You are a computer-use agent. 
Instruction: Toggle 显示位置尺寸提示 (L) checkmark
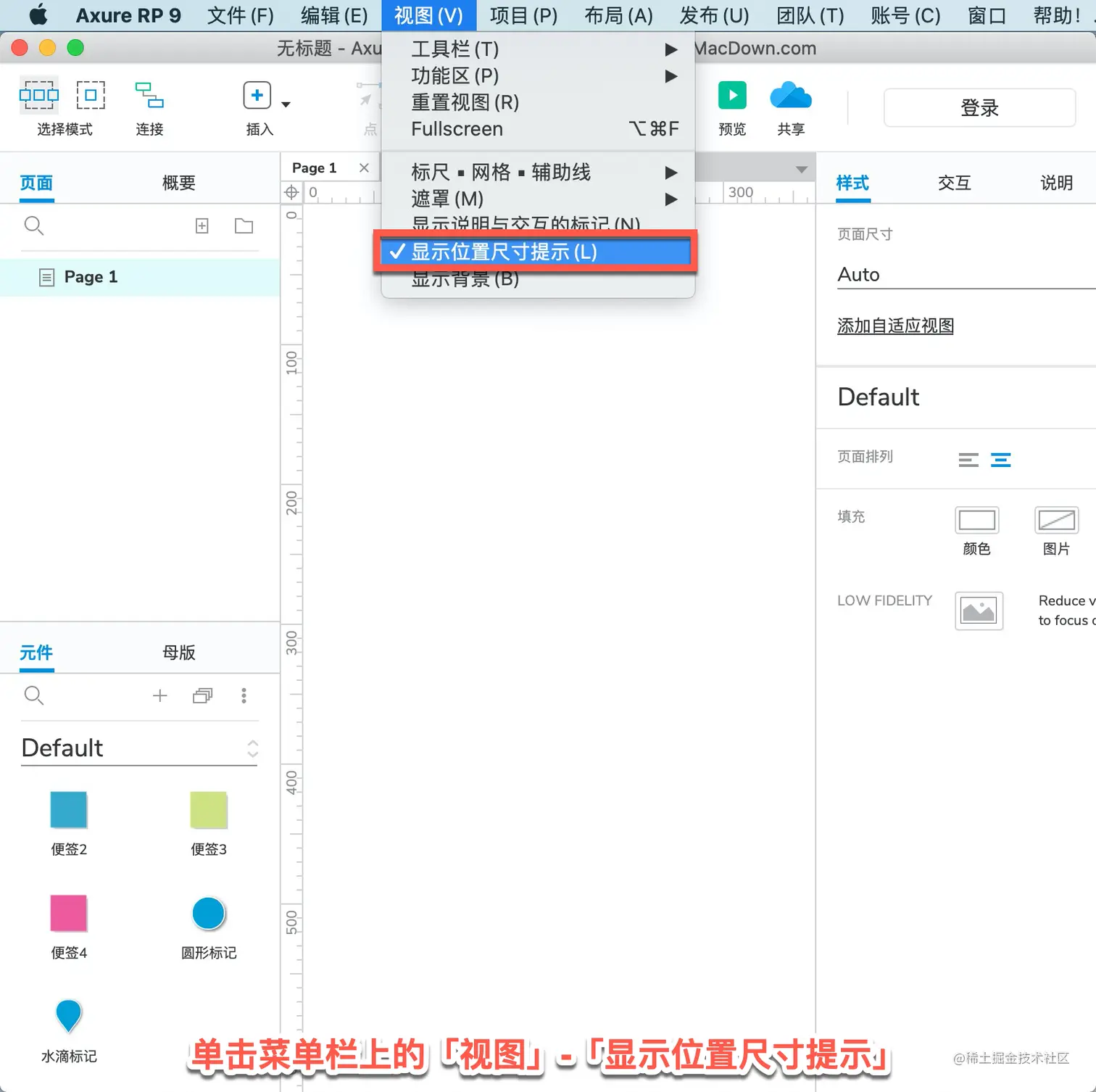[536, 252]
